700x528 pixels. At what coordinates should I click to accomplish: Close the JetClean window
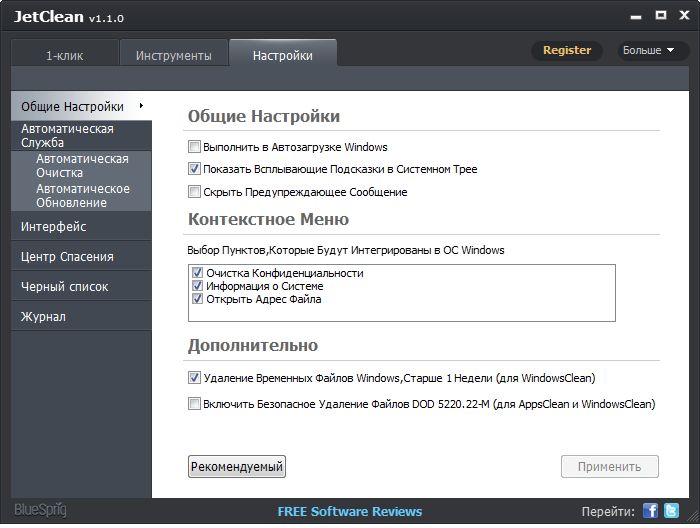click(x=682, y=17)
